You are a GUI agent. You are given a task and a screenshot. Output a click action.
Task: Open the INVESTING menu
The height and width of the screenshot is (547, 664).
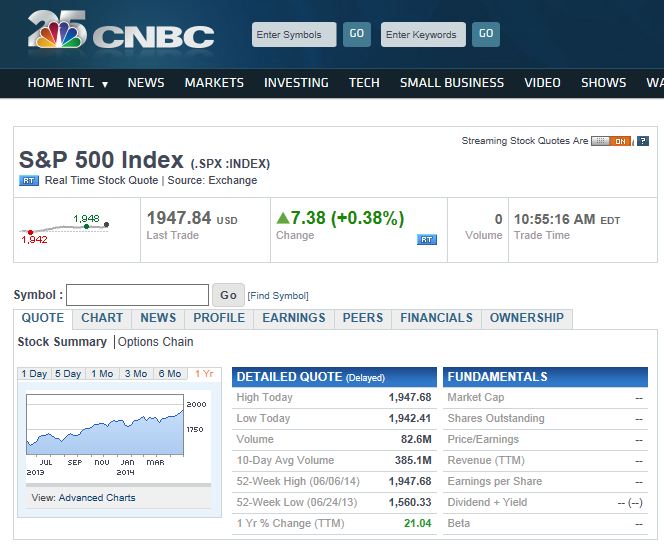[296, 83]
